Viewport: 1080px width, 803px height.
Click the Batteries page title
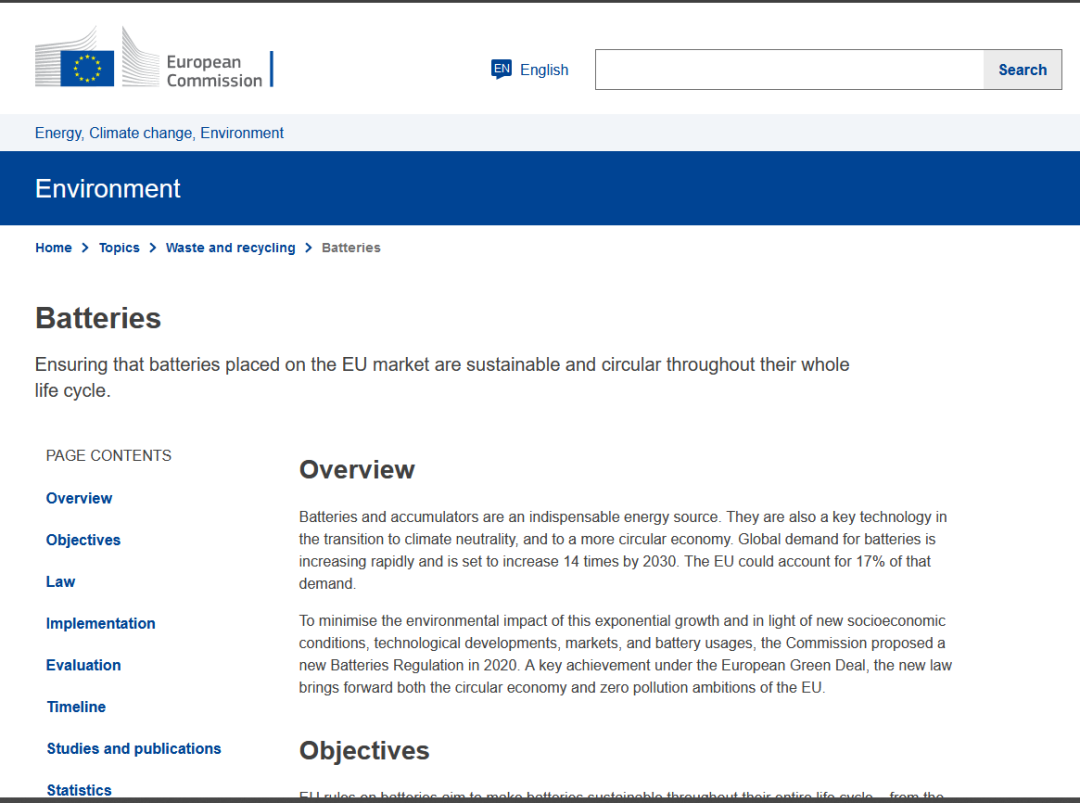[x=98, y=318]
